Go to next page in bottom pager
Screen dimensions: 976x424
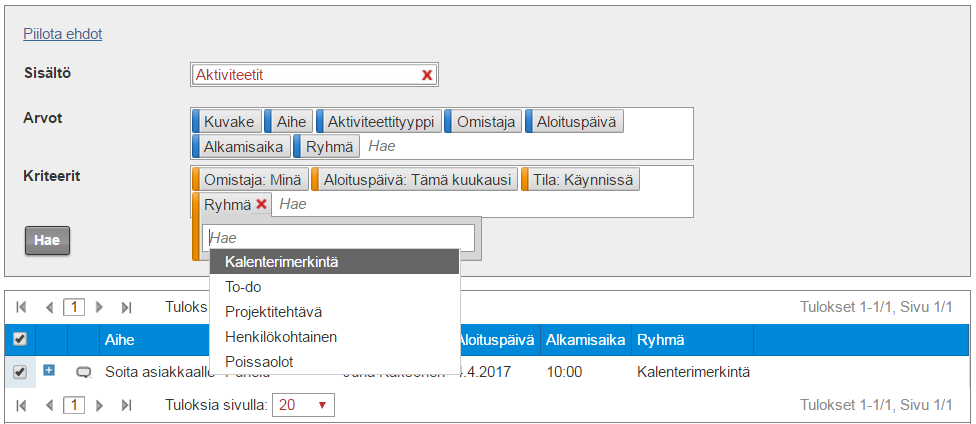[x=99, y=405]
